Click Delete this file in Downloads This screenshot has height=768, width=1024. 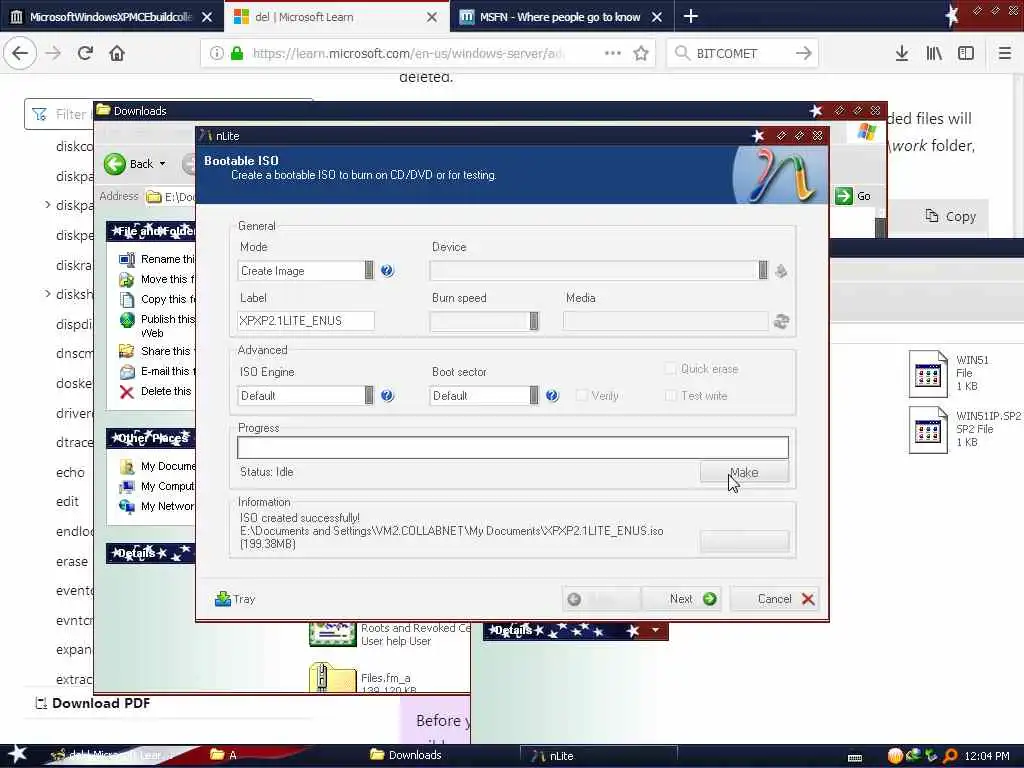pos(155,391)
